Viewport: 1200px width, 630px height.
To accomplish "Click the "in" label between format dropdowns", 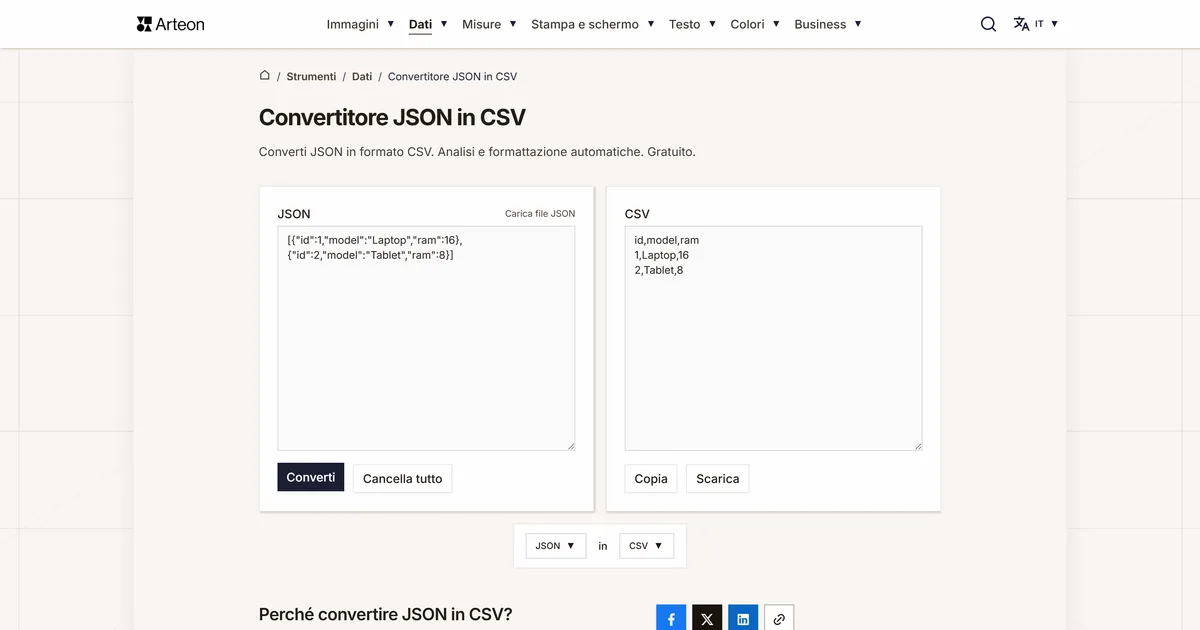I will (x=603, y=546).
